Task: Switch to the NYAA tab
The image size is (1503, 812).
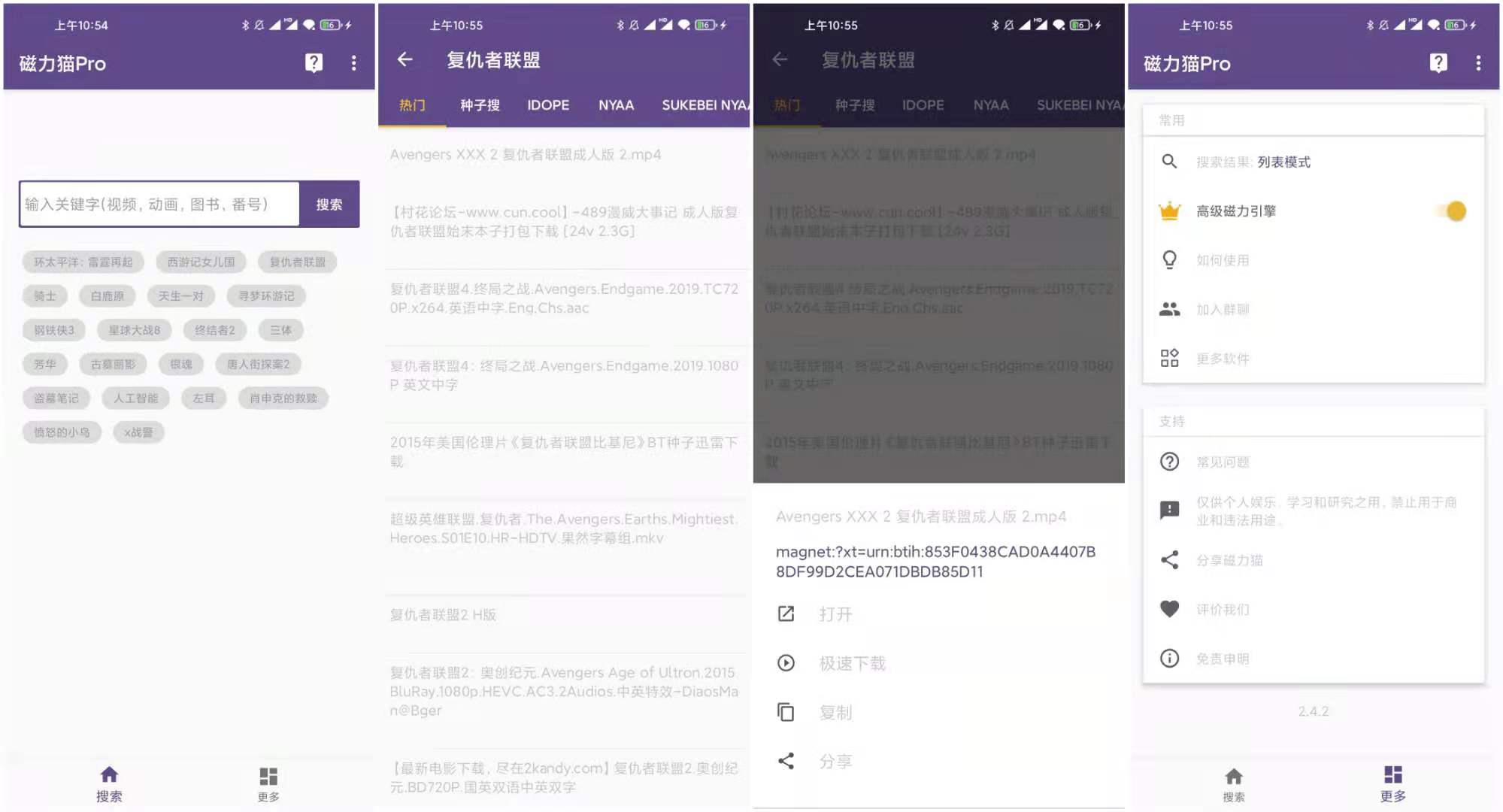Action: click(616, 105)
